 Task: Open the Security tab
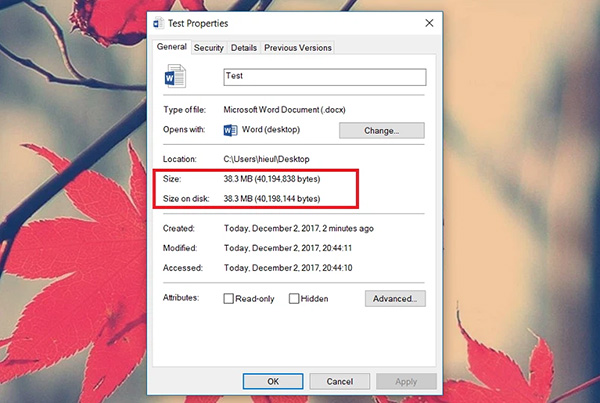[x=209, y=48]
